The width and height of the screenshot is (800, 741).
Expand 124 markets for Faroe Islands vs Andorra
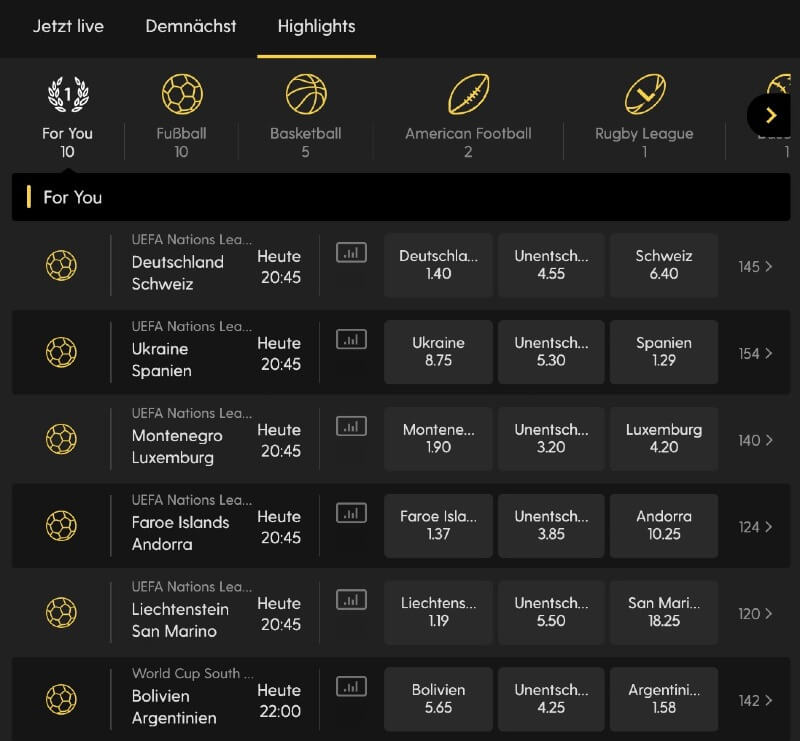pos(756,527)
